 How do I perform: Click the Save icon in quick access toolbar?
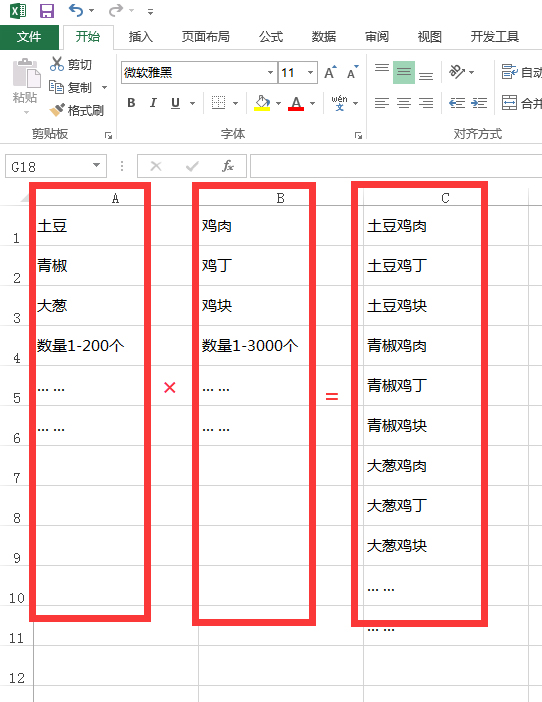click(x=47, y=10)
